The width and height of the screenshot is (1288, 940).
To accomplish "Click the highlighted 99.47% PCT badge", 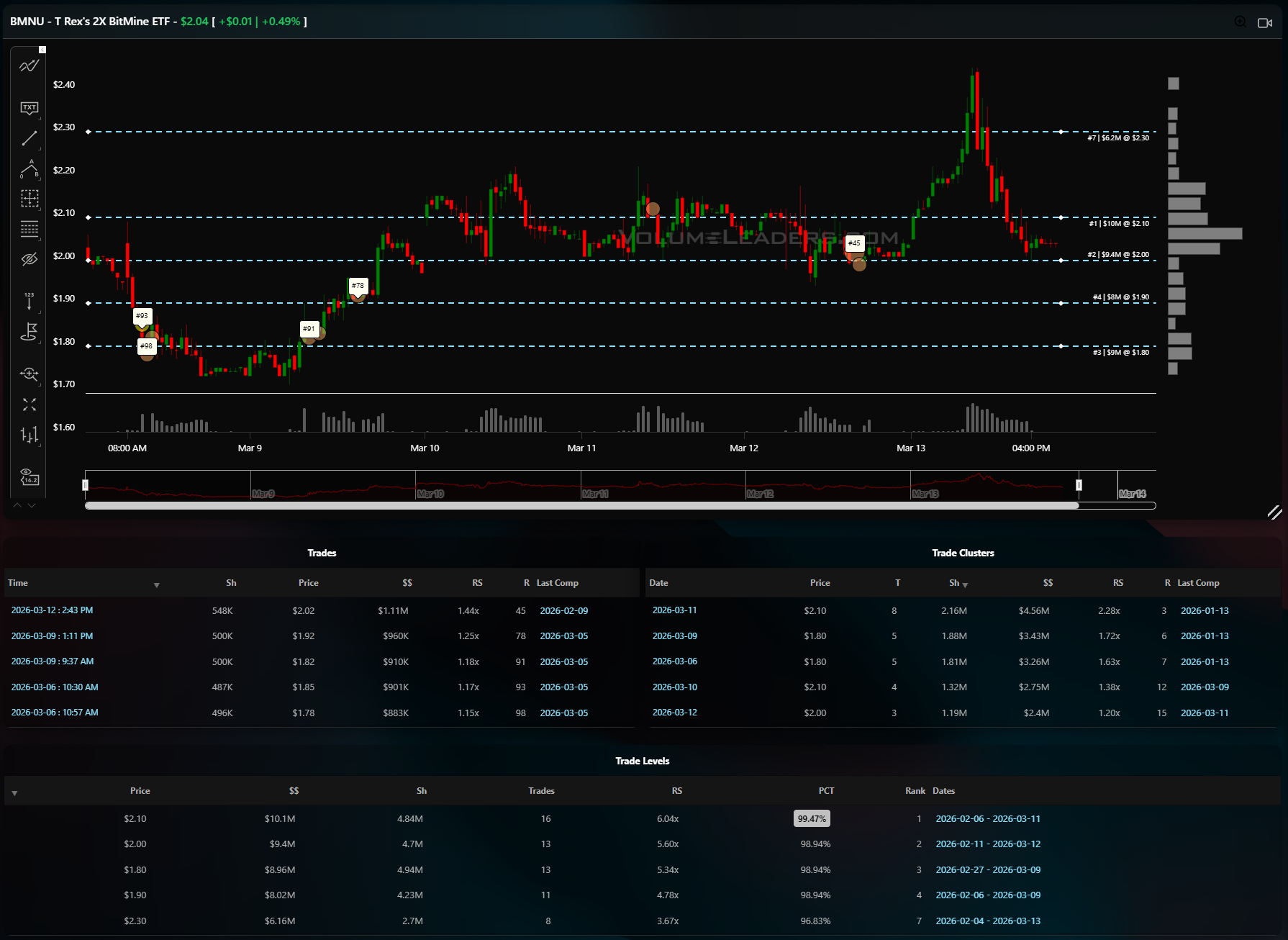I will (812, 819).
